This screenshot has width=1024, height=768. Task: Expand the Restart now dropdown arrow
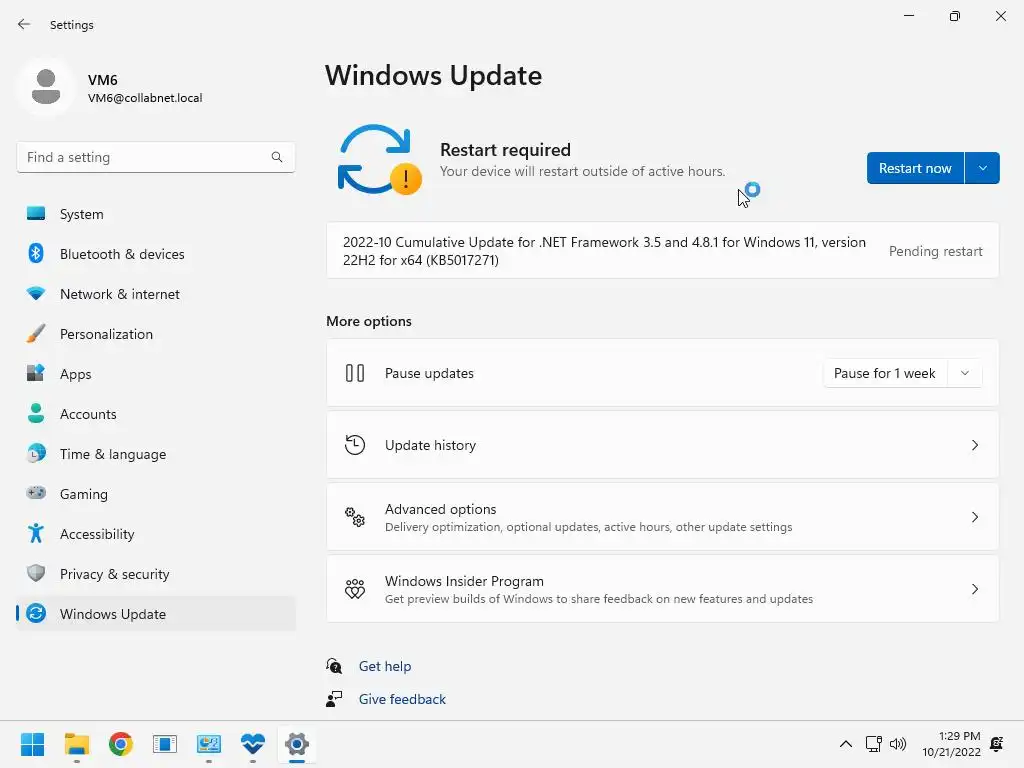[982, 168]
